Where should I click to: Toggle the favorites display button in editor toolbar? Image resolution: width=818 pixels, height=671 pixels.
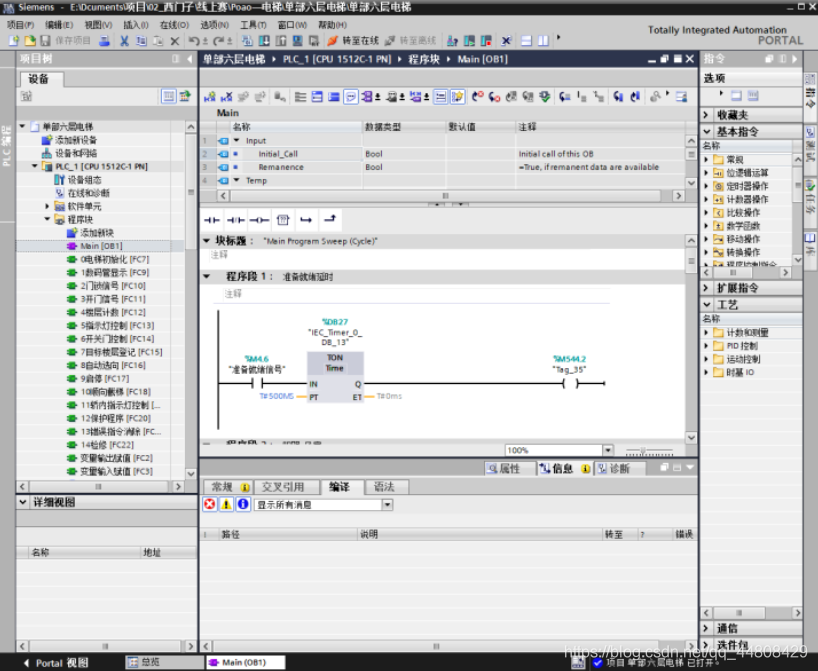coord(458,97)
